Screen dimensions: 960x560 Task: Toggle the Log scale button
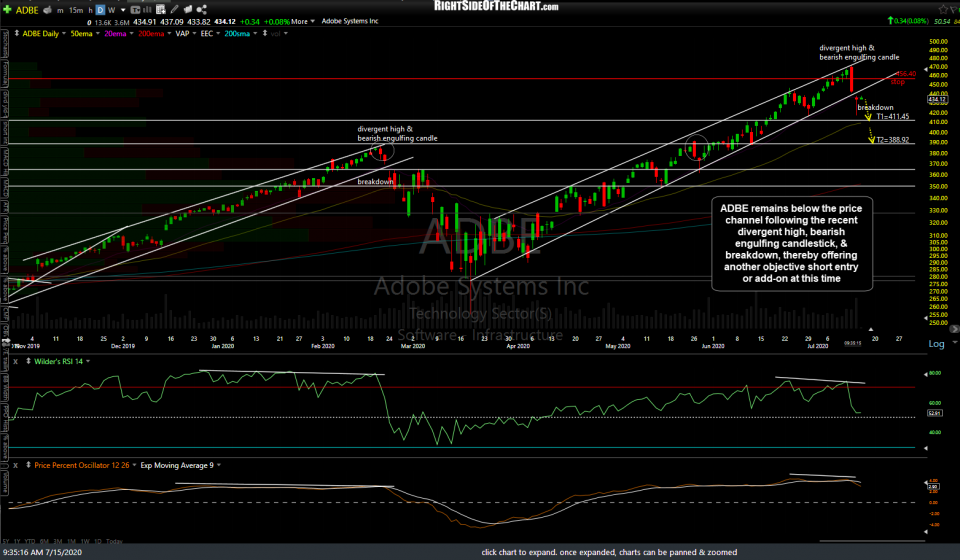tap(936, 344)
